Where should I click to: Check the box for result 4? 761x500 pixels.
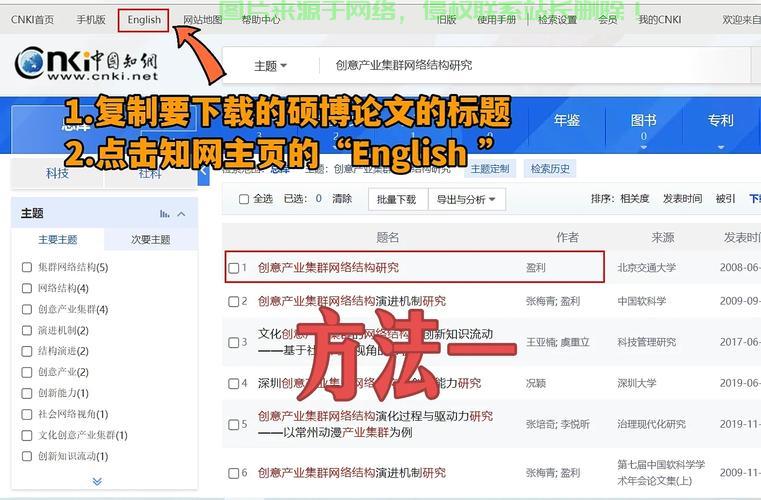click(233, 383)
